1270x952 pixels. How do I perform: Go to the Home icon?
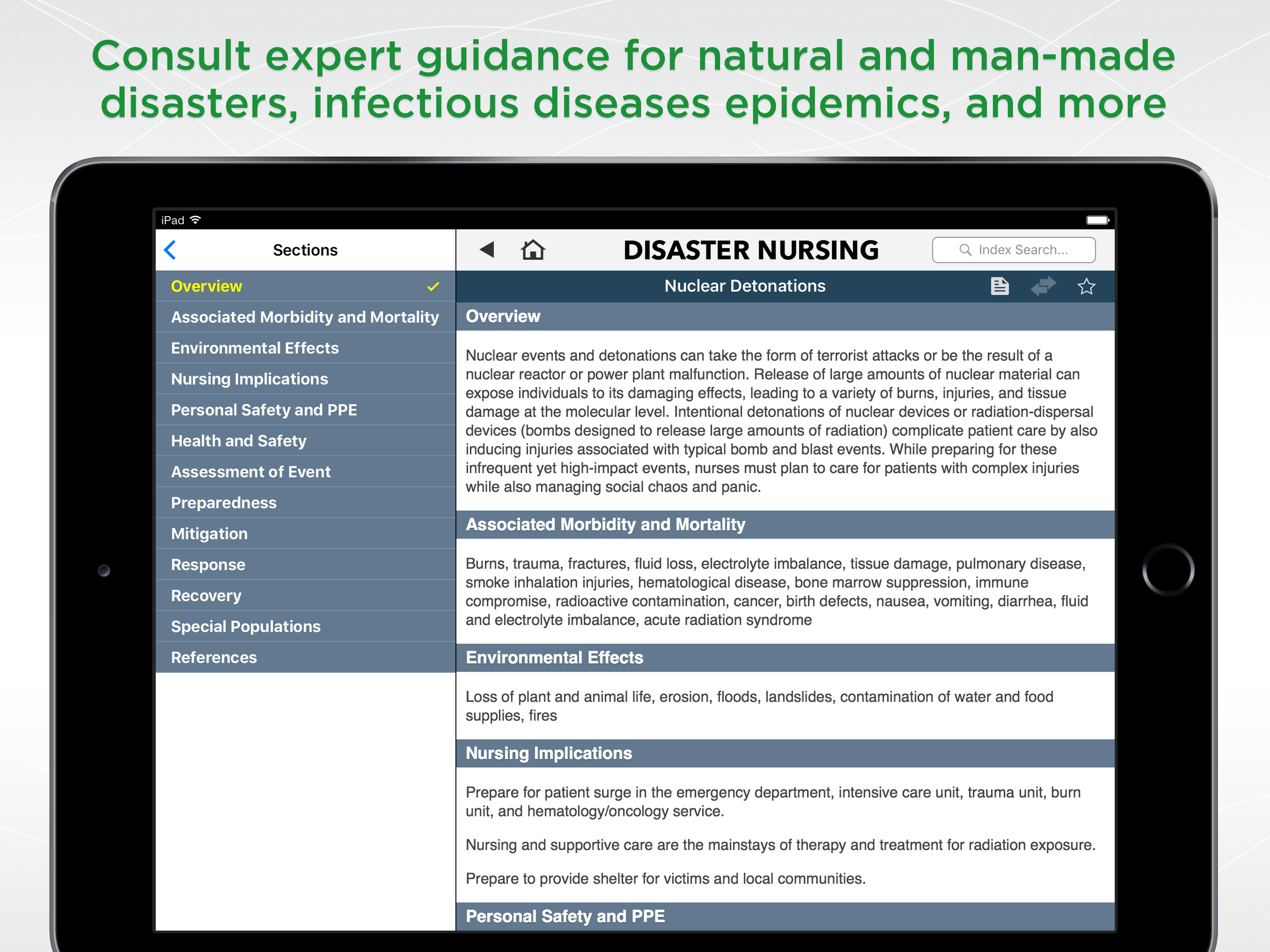pos(532,250)
